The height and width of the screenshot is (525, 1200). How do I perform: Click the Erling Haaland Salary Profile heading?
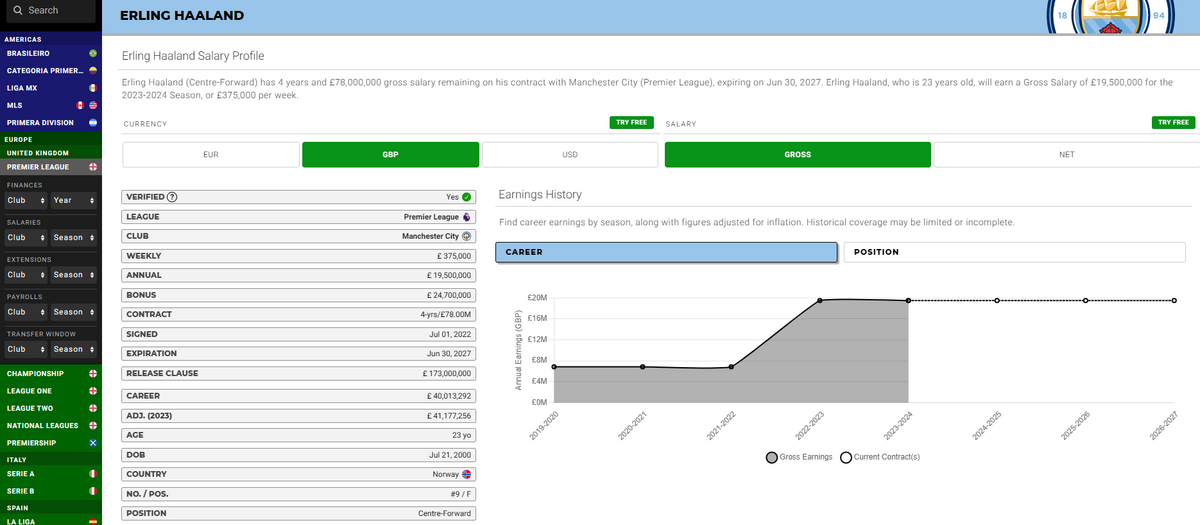[193, 56]
